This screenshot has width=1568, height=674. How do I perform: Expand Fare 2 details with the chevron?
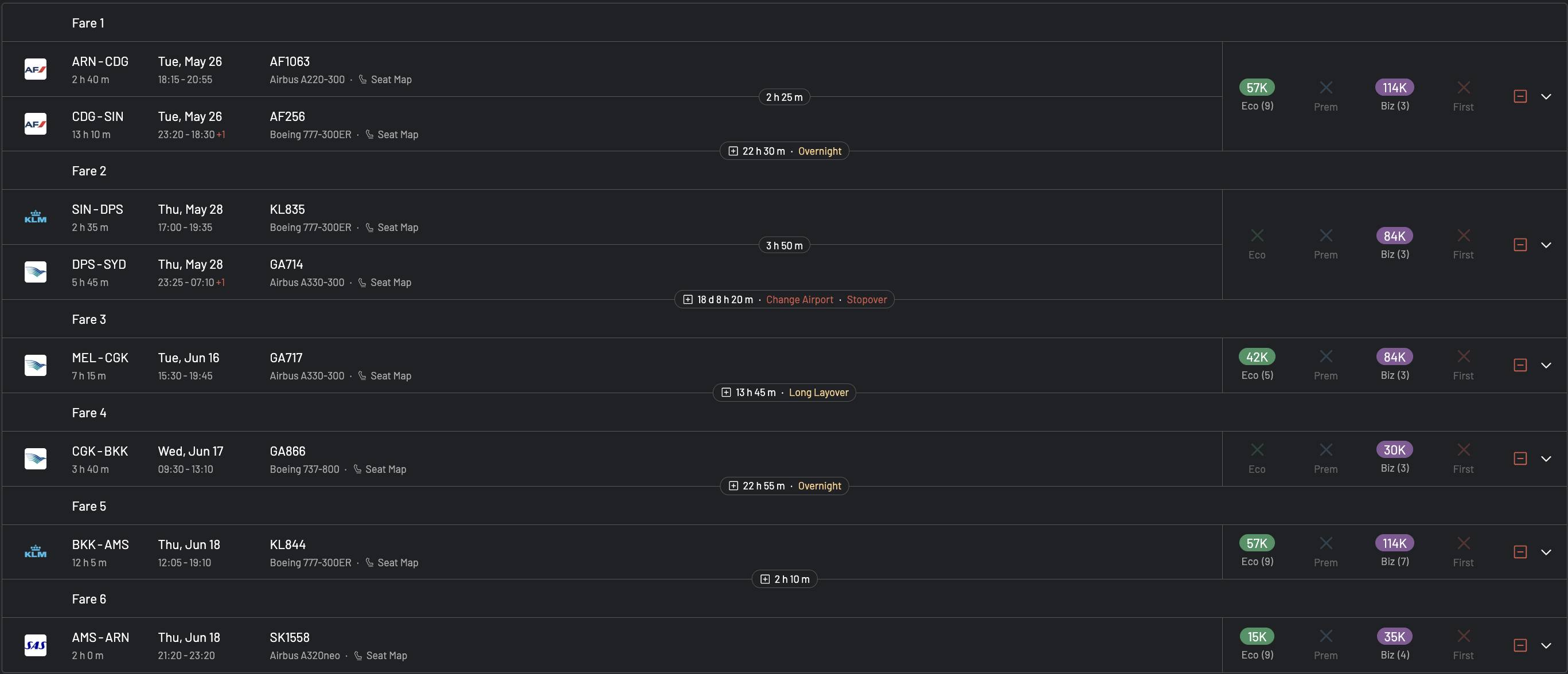pos(1546,245)
